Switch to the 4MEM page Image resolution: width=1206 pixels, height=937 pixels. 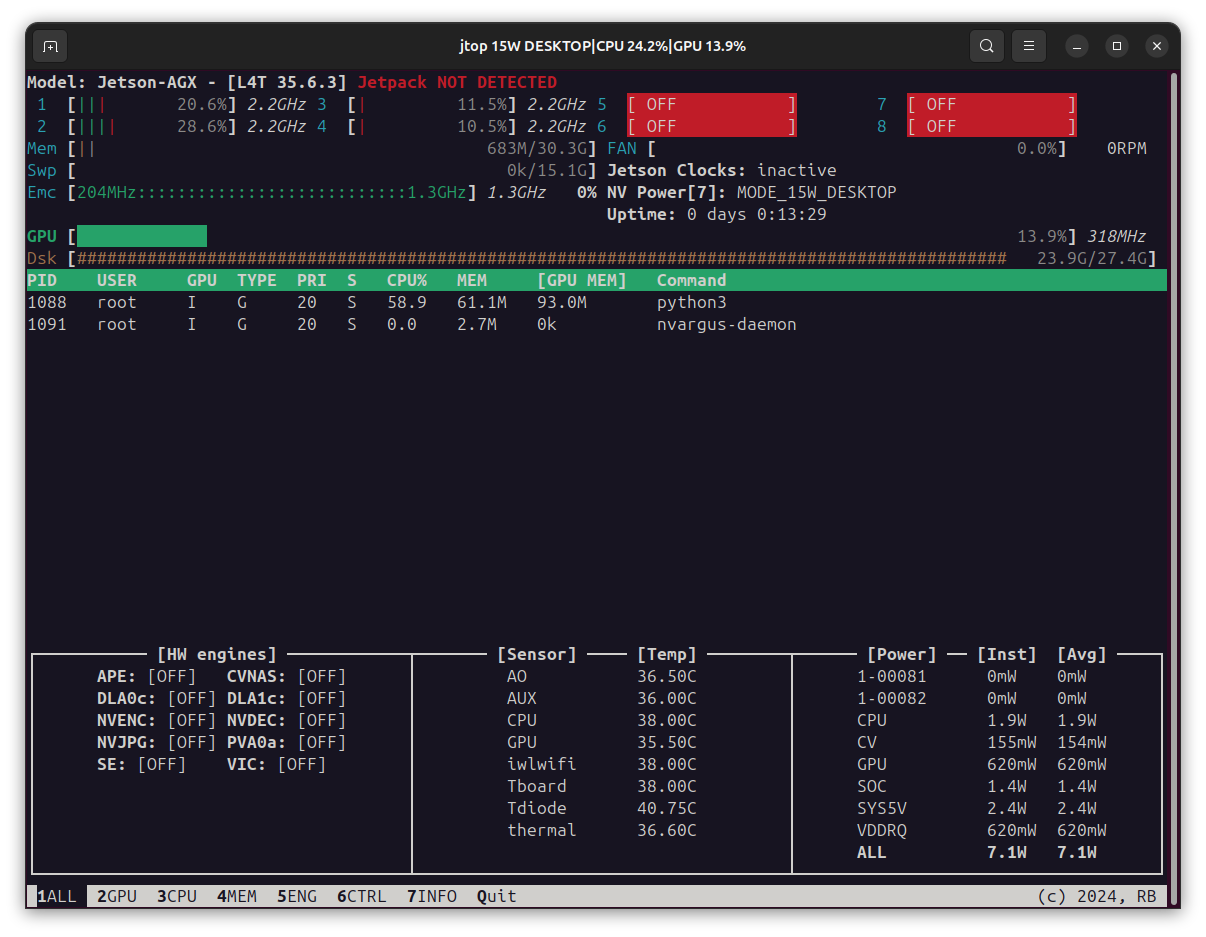coord(237,896)
